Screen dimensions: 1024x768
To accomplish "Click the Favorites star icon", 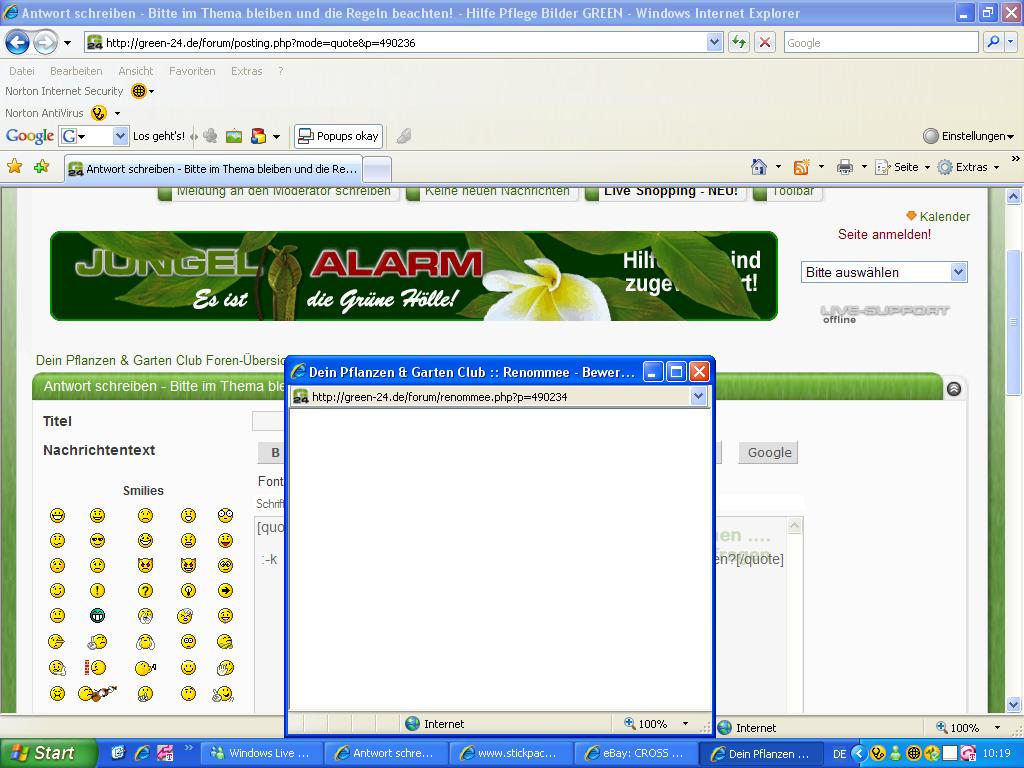I will [x=15, y=167].
